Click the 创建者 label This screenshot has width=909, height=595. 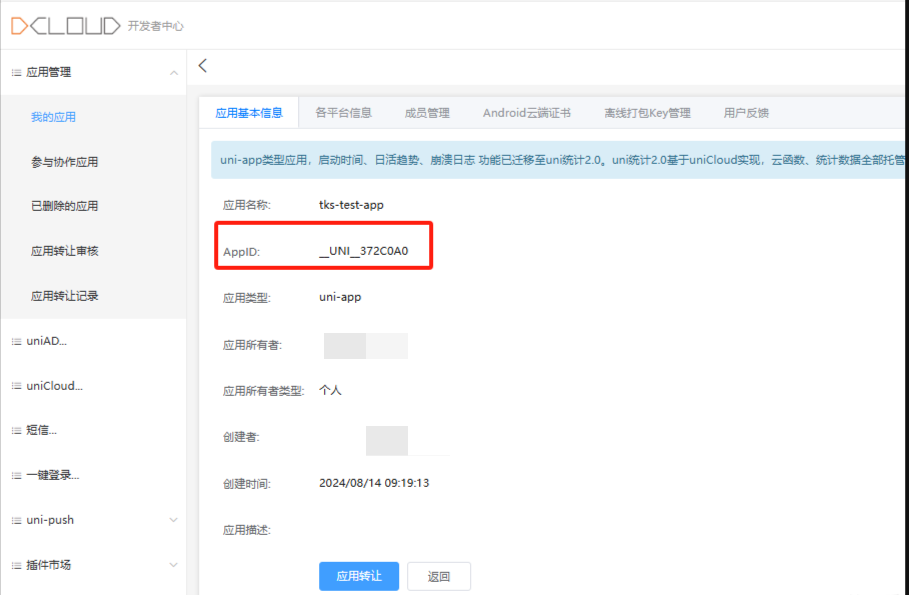(x=241, y=437)
